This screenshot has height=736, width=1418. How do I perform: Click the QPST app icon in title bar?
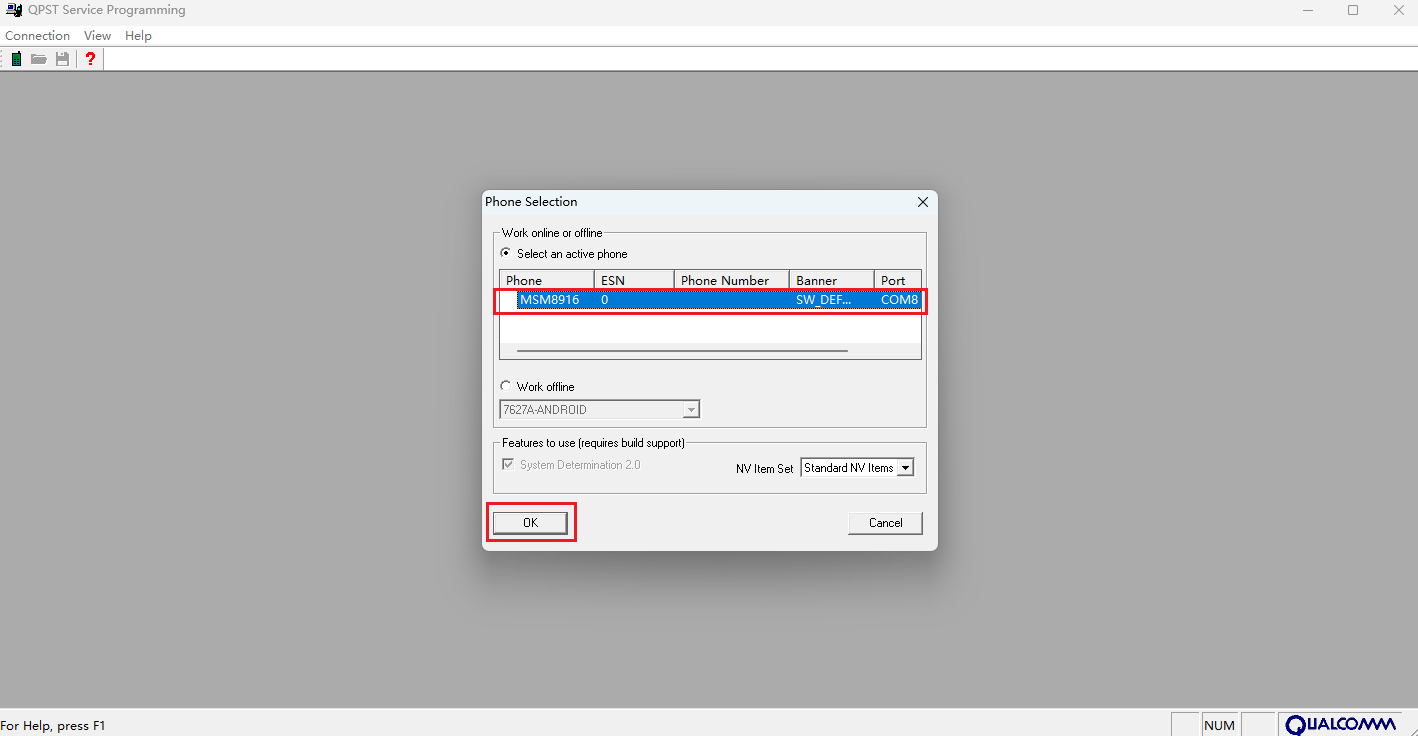[14, 10]
